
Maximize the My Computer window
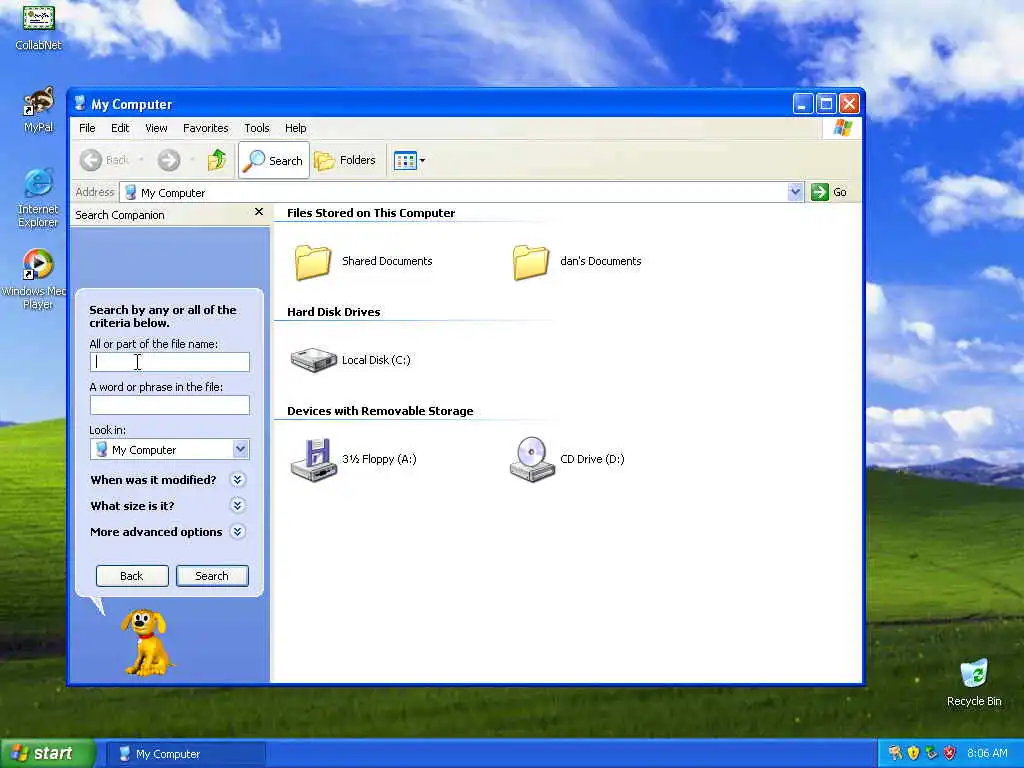[826, 103]
